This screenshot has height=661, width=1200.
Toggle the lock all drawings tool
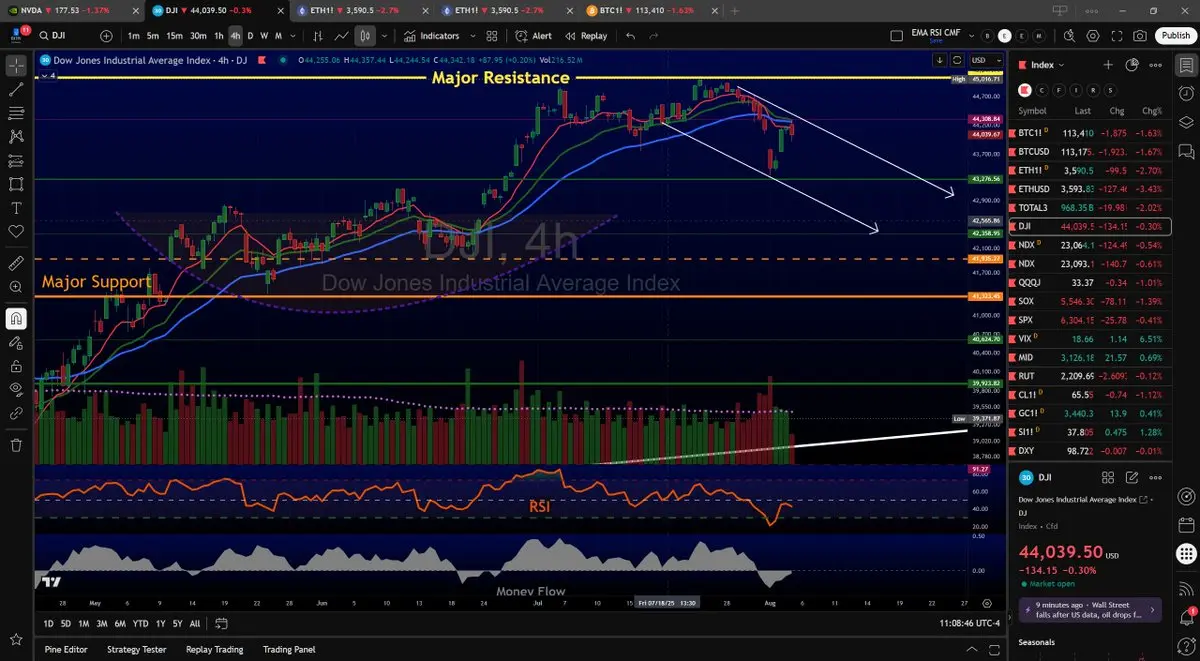(16, 366)
